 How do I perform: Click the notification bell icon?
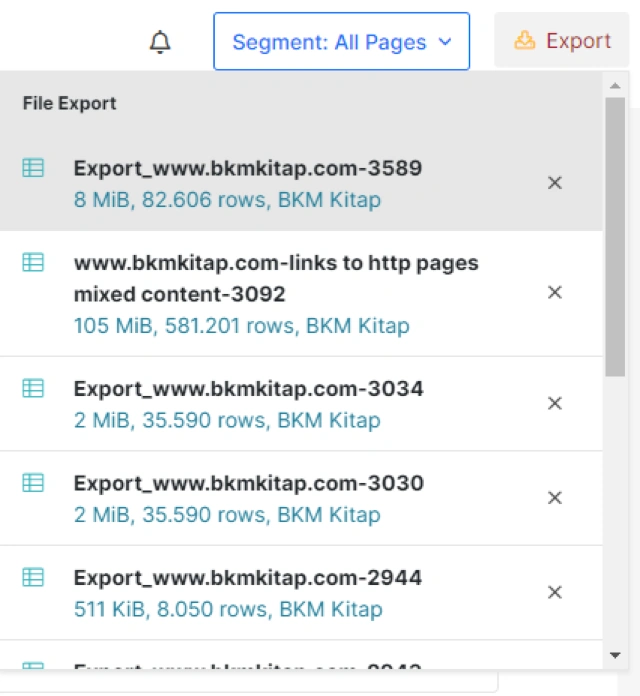click(x=160, y=42)
